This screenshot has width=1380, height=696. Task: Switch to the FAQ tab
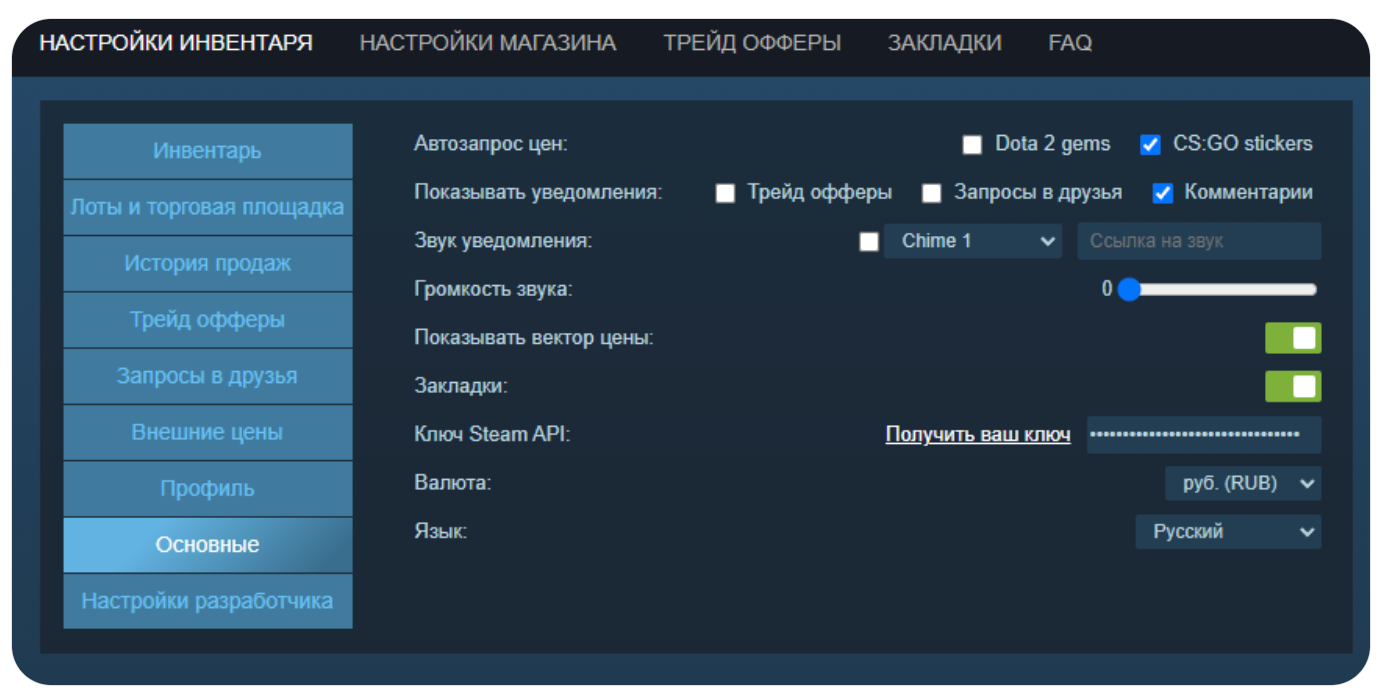(1069, 43)
